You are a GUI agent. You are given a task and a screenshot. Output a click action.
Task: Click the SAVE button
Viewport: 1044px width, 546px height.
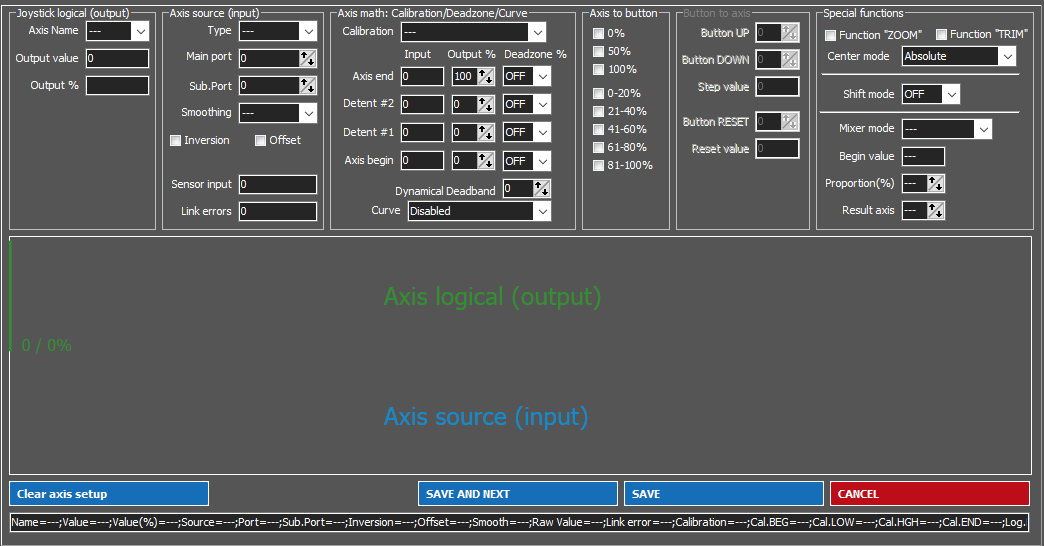[724, 494]
